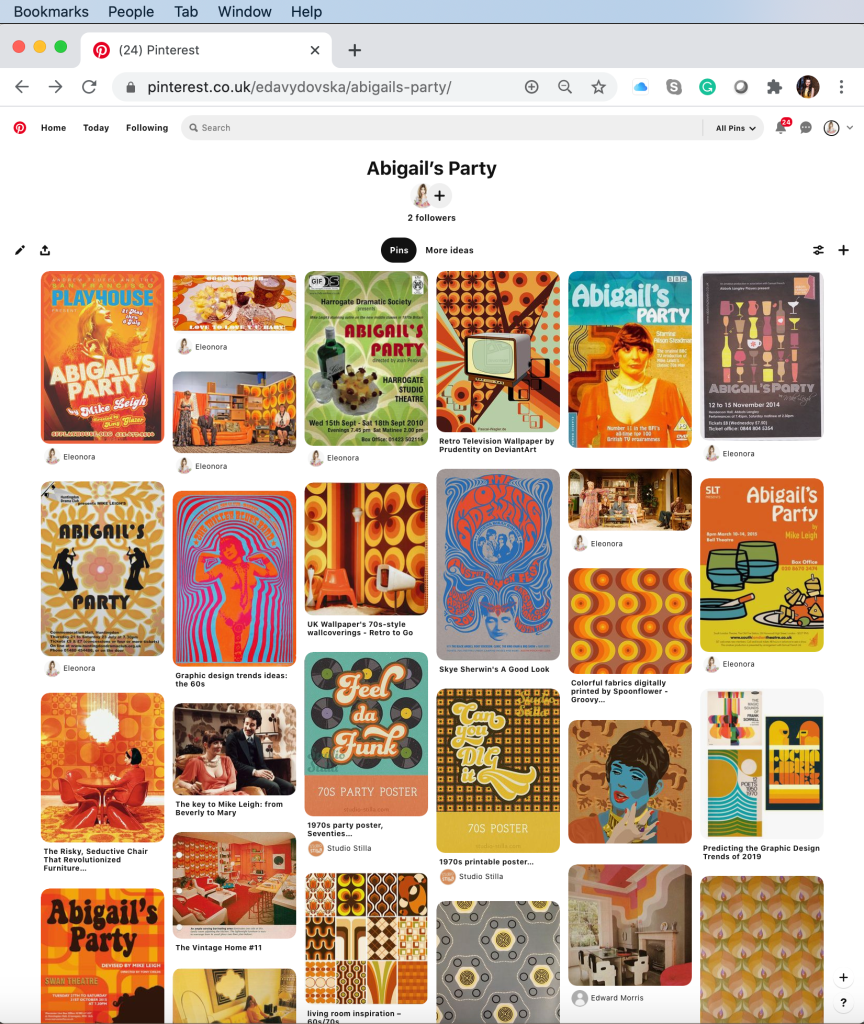Viewport: 864px width, 1024px height.
Task: Expand the All Pins dropdown
Action: pyautogui.click(x=735, y=128)
